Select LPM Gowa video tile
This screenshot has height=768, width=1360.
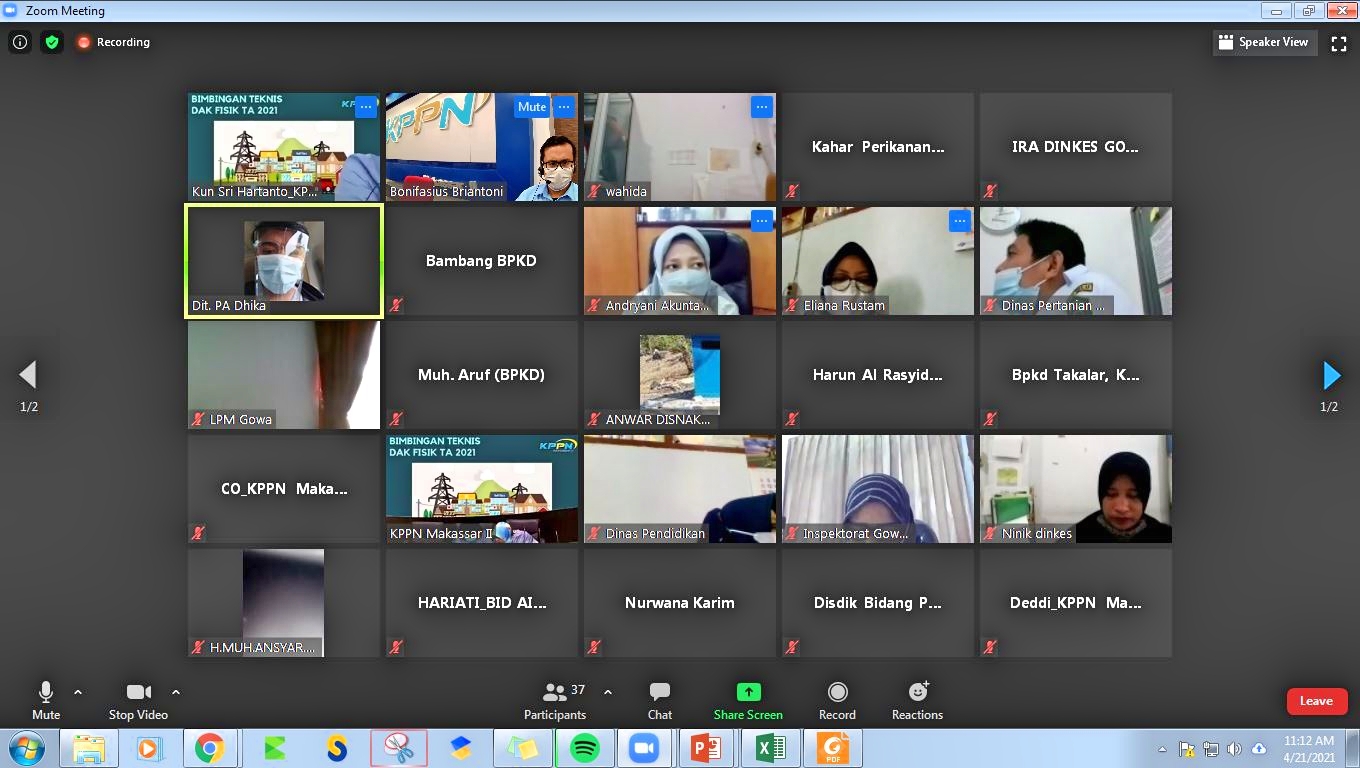pyautogui.click(x=284, y=375)
